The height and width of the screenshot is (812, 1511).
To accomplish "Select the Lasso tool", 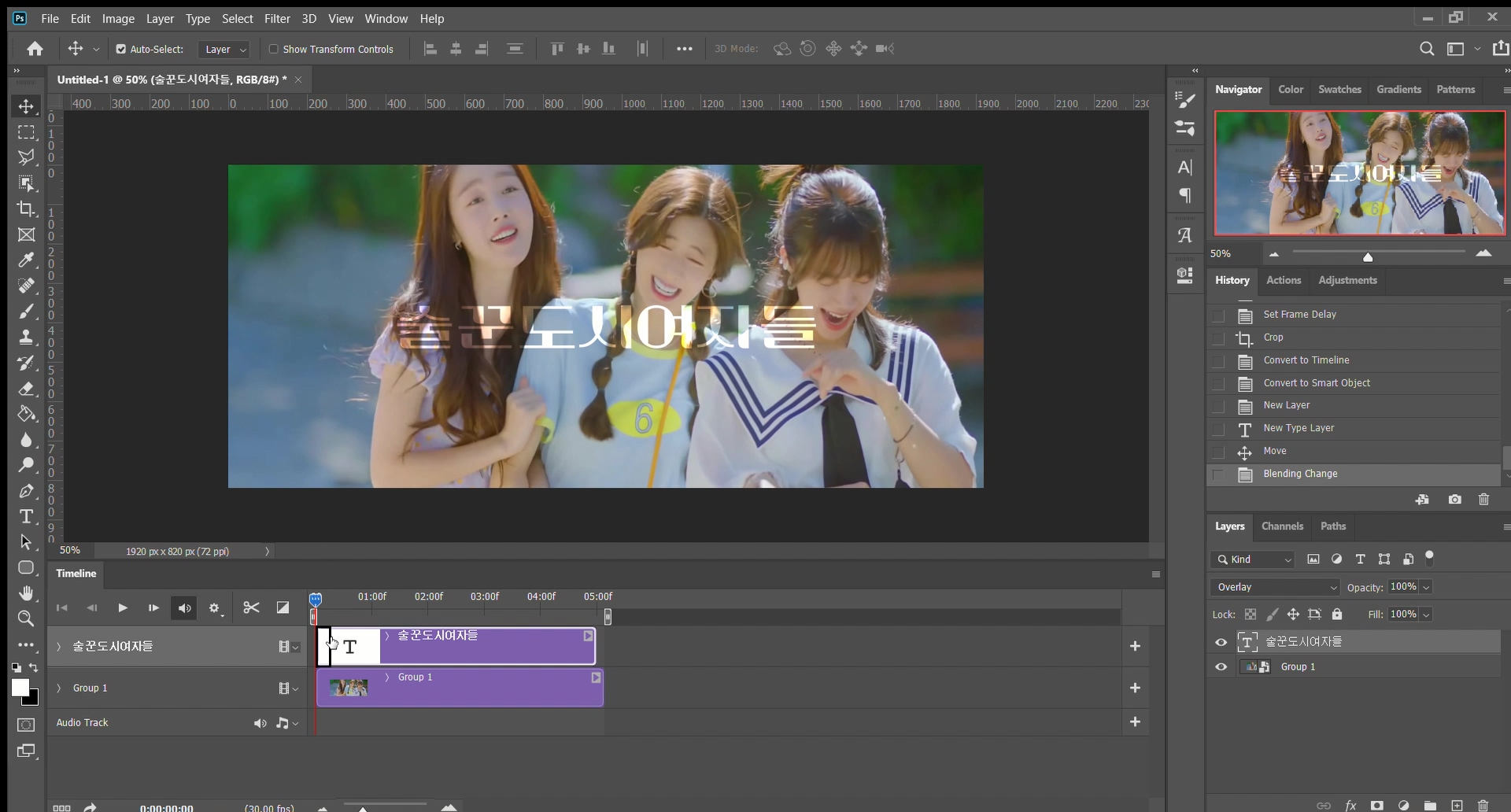I will click(26, 157).
